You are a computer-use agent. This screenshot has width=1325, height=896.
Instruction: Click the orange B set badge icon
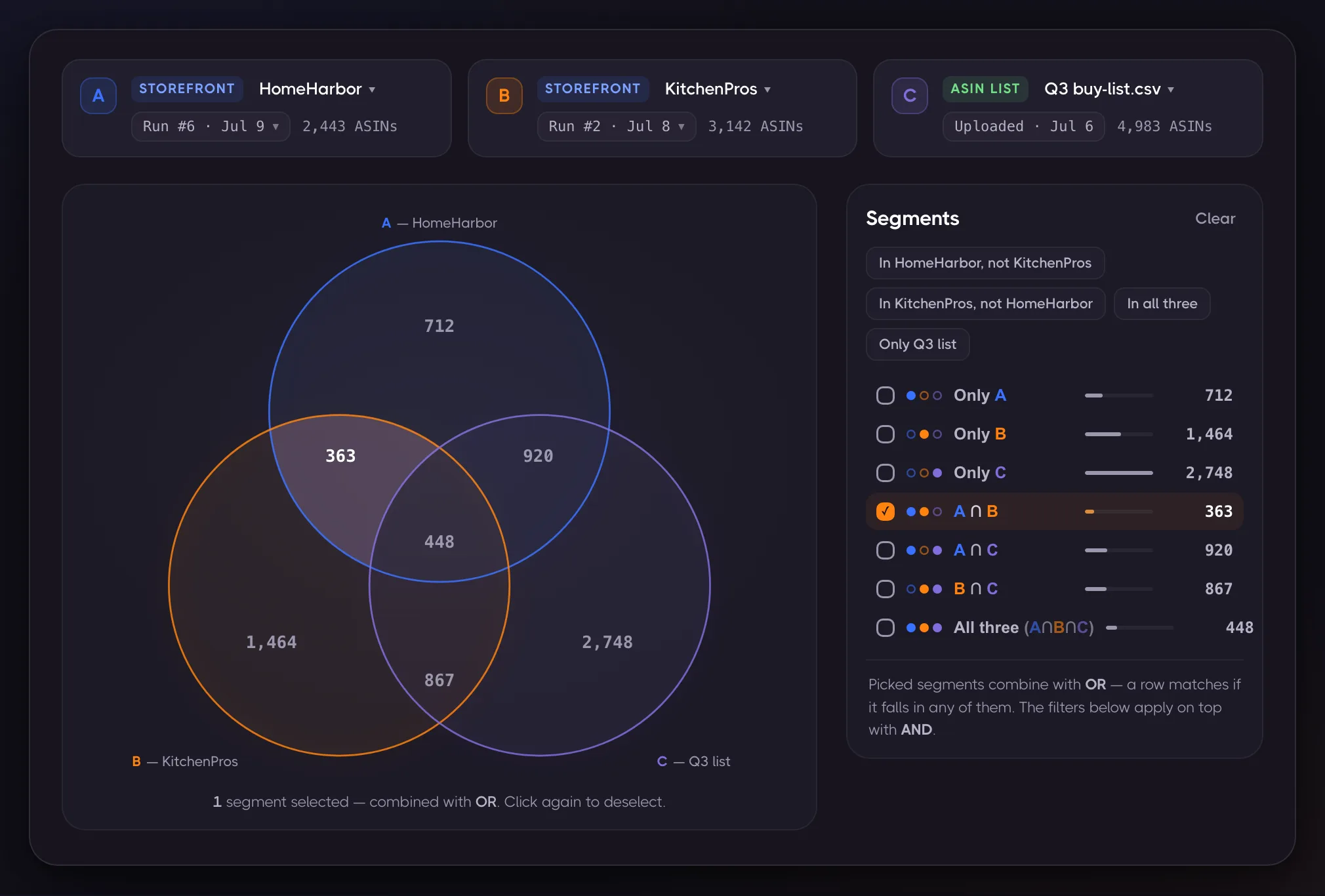point(504,96)
